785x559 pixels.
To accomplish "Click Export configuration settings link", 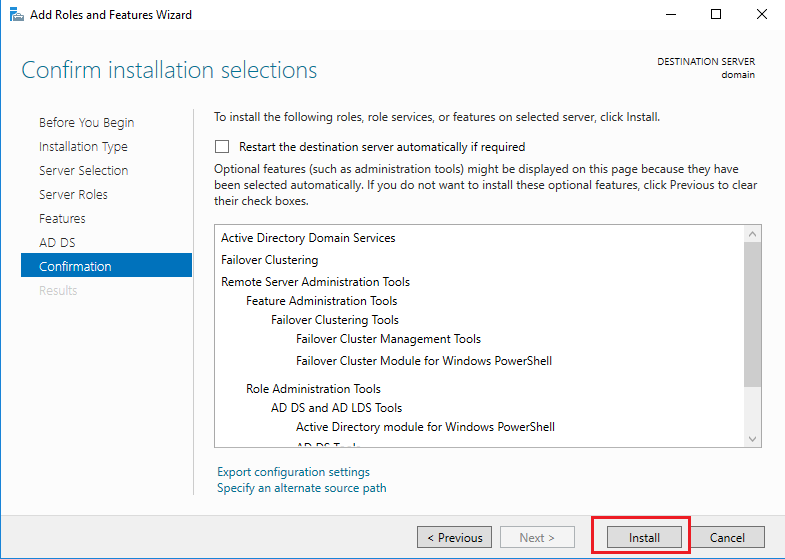I will pyautogui.click(x=293, y=472).
